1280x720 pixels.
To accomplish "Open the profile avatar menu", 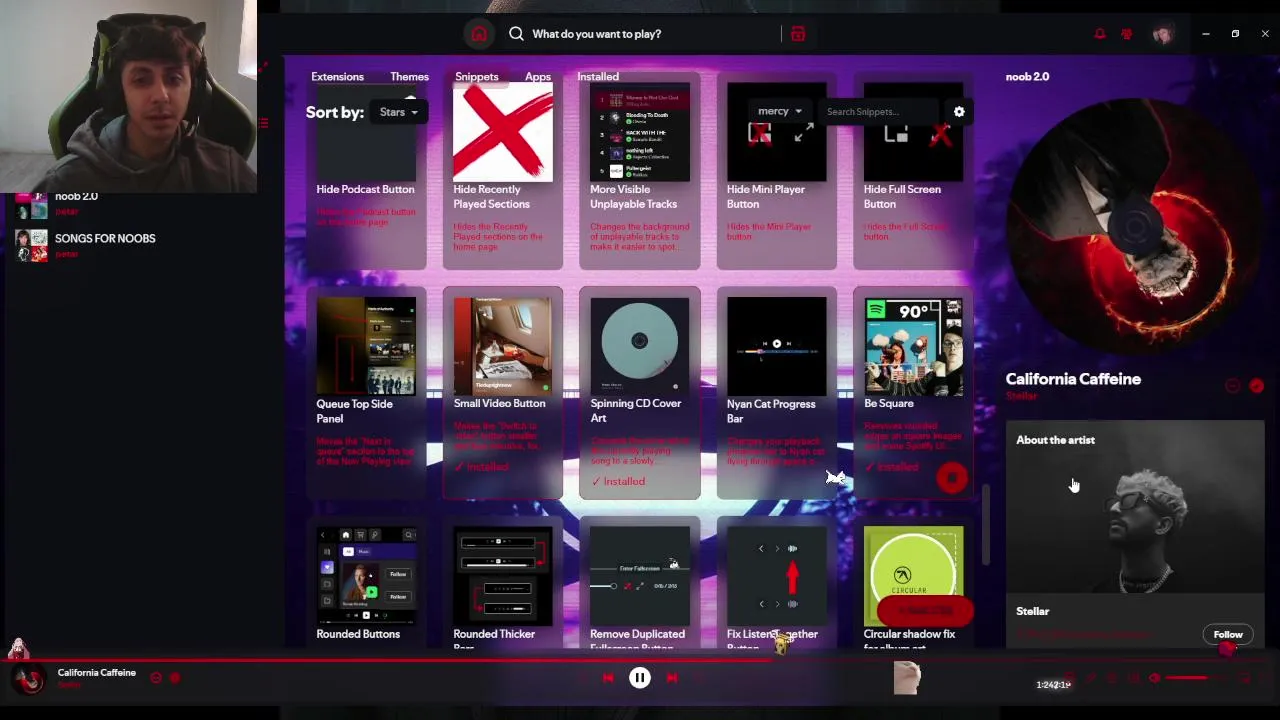I will click(1162, 34).
